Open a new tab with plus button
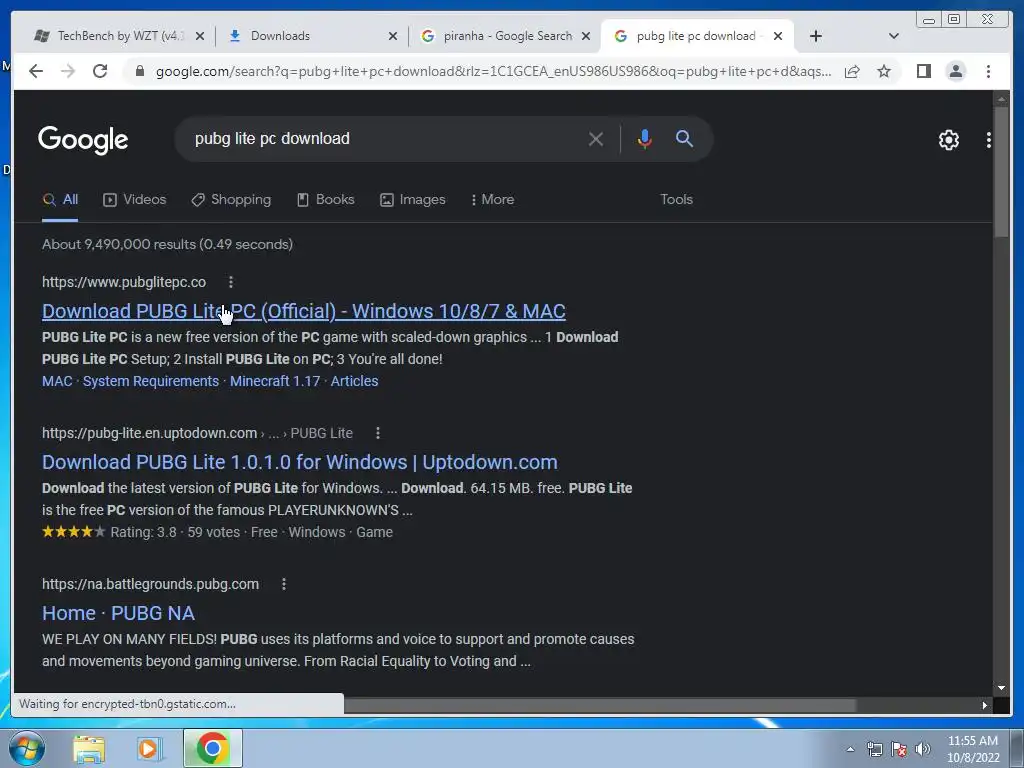Viewport: 1024px width, 768px height. point(816,36)
